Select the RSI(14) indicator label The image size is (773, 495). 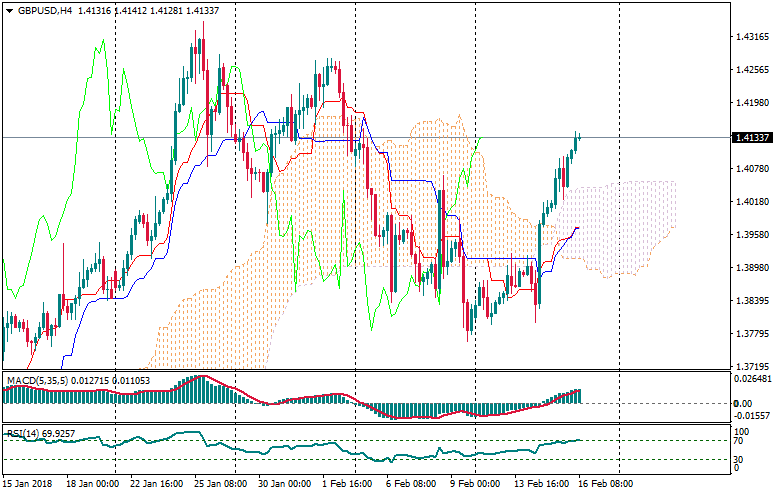pos(24,434)
